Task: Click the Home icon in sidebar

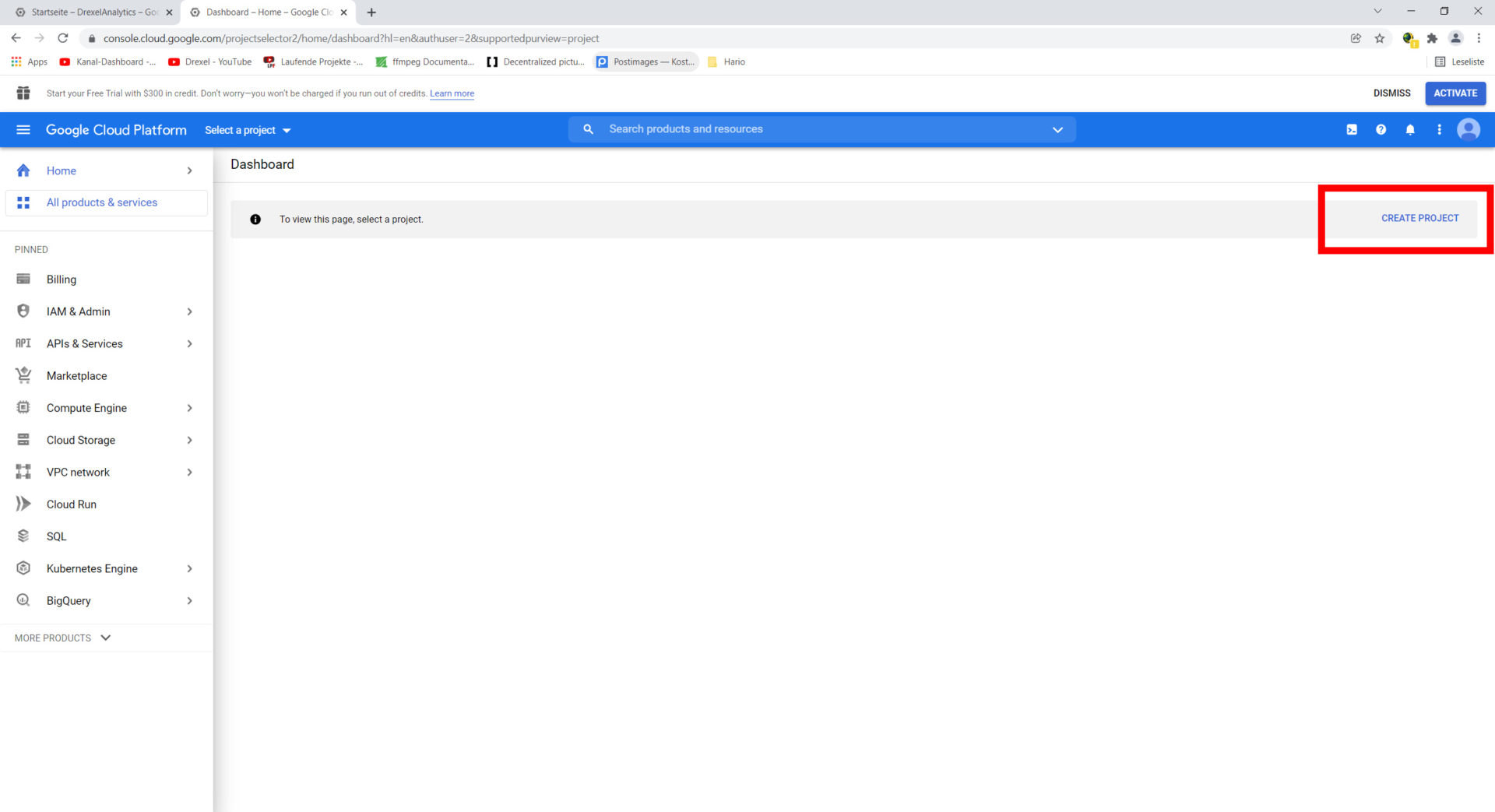Action: tap(23, 170)
